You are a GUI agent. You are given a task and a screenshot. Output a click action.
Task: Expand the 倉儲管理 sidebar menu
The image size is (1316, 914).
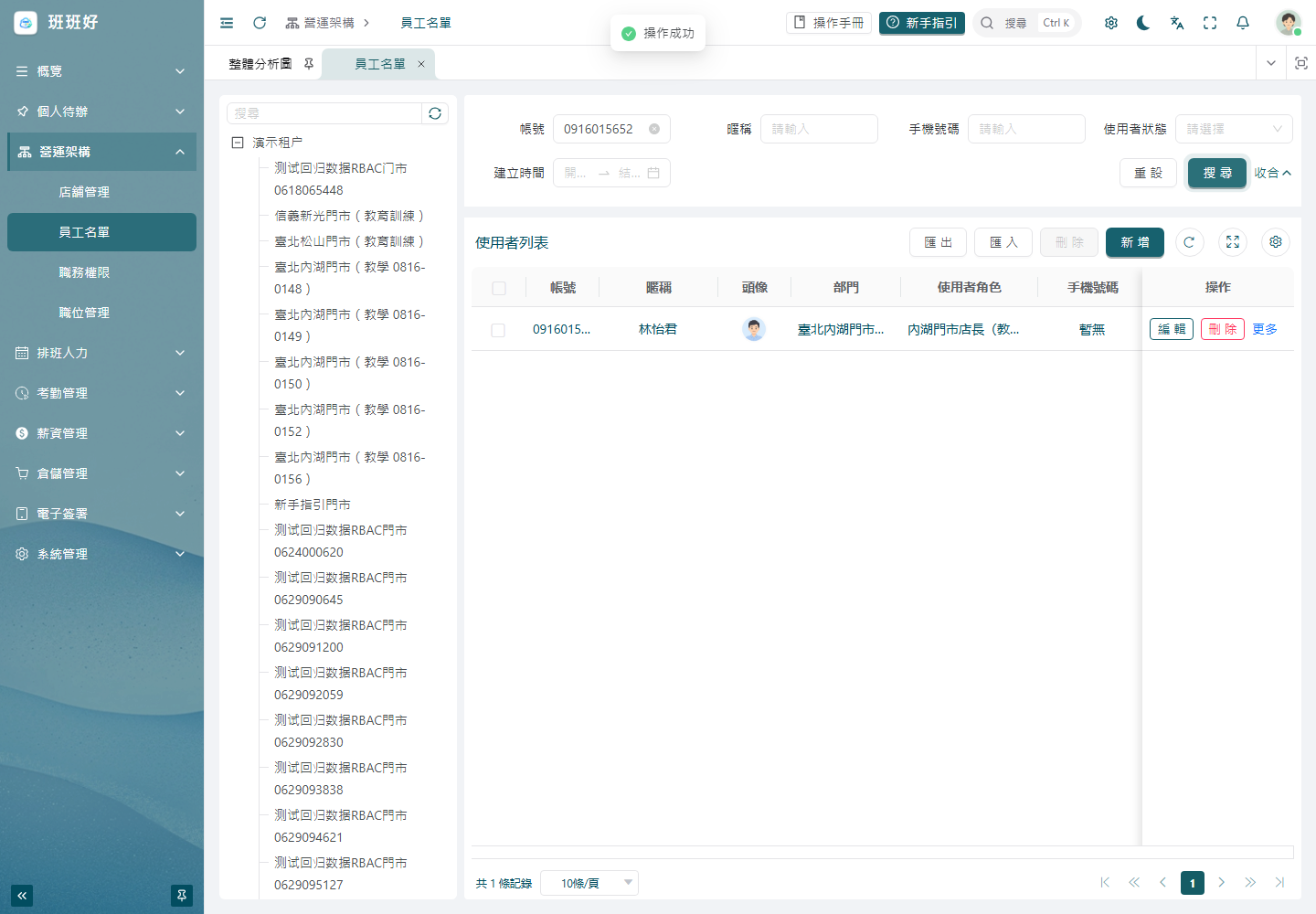(x=101, y=473)
